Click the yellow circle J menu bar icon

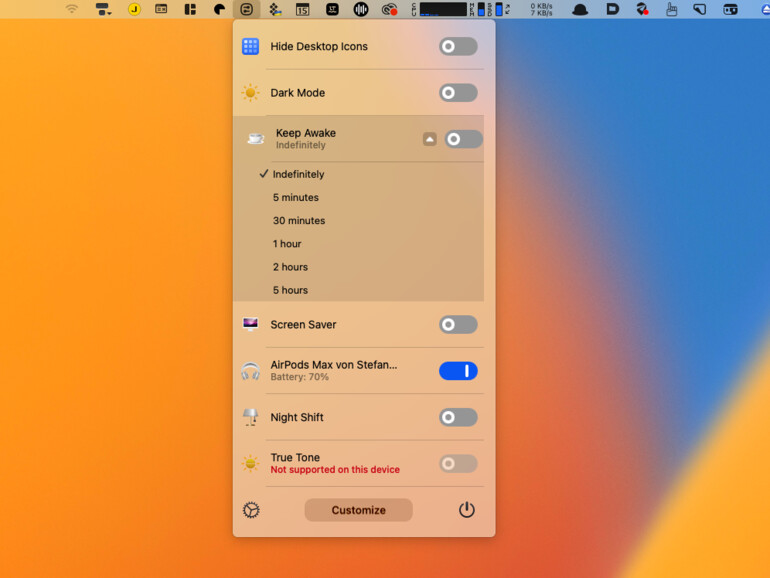point(134,9)
